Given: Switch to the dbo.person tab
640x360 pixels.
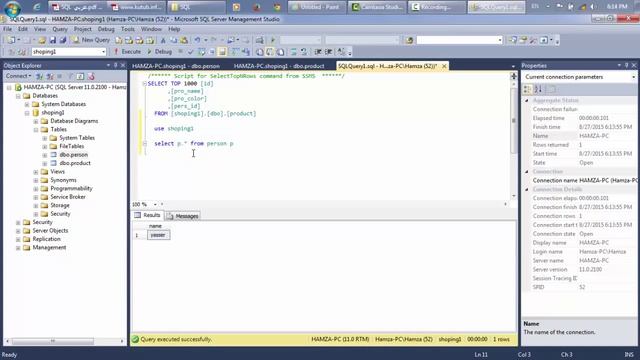Looking at the screenshot, I should [176, 66].
